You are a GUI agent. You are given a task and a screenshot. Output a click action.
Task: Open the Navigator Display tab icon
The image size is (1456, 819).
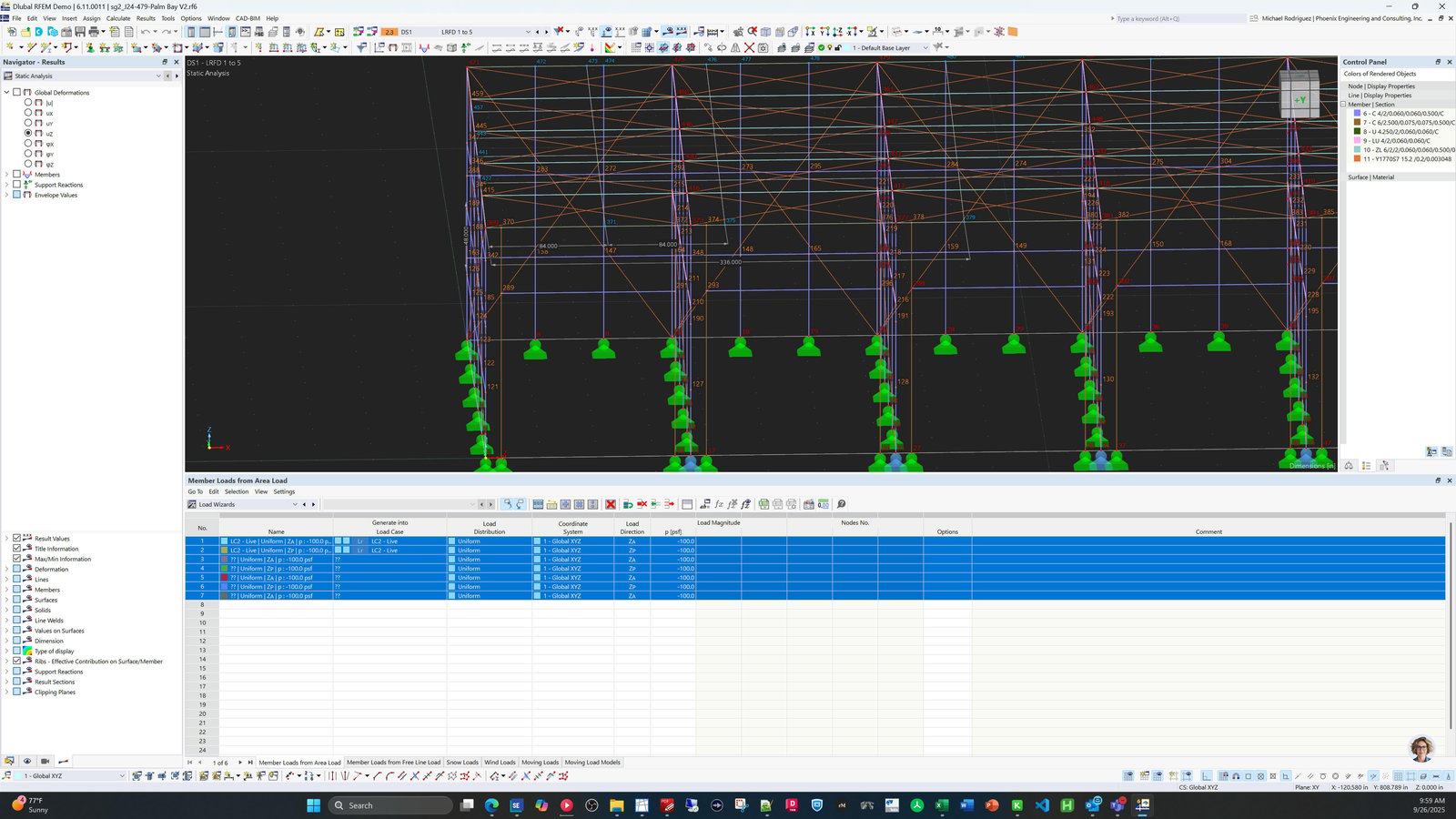(x=9, y=762)
